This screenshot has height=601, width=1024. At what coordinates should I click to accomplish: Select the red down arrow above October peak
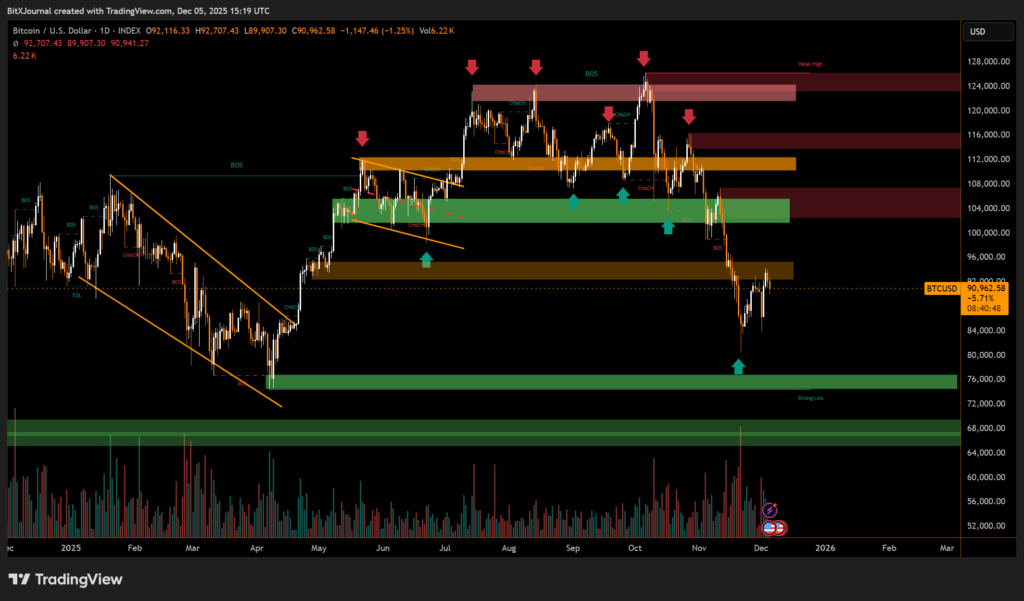(x=643, y=59)
